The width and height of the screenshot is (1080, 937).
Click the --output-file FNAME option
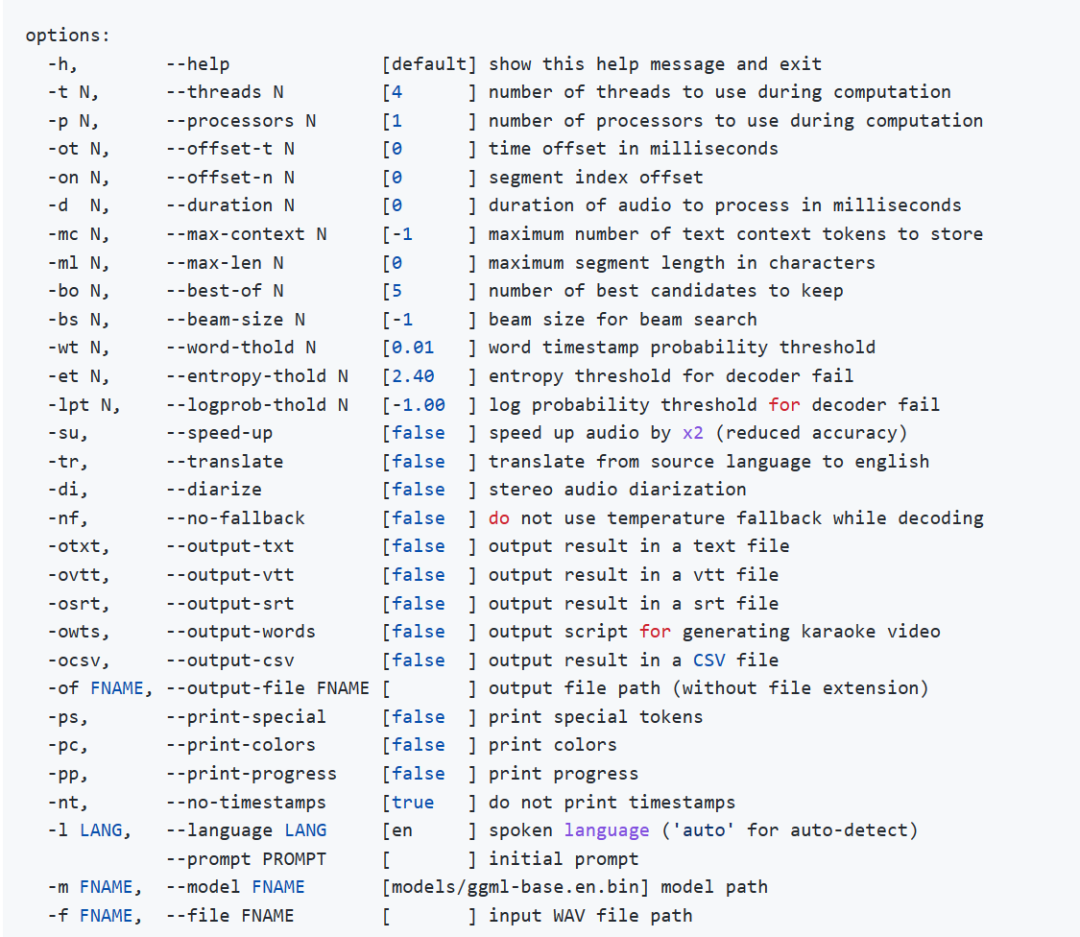click(x=267, y=688)
